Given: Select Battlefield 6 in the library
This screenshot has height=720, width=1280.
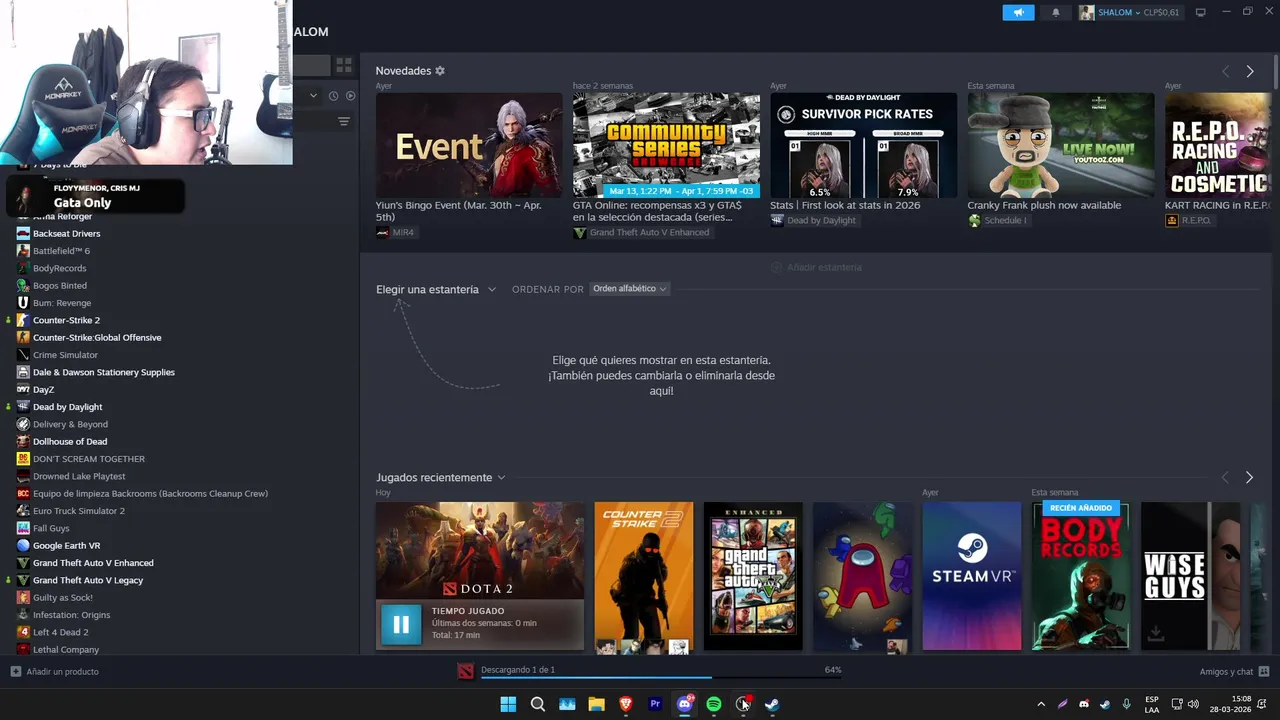Looking at the screenshot, I should click(61, 251).
